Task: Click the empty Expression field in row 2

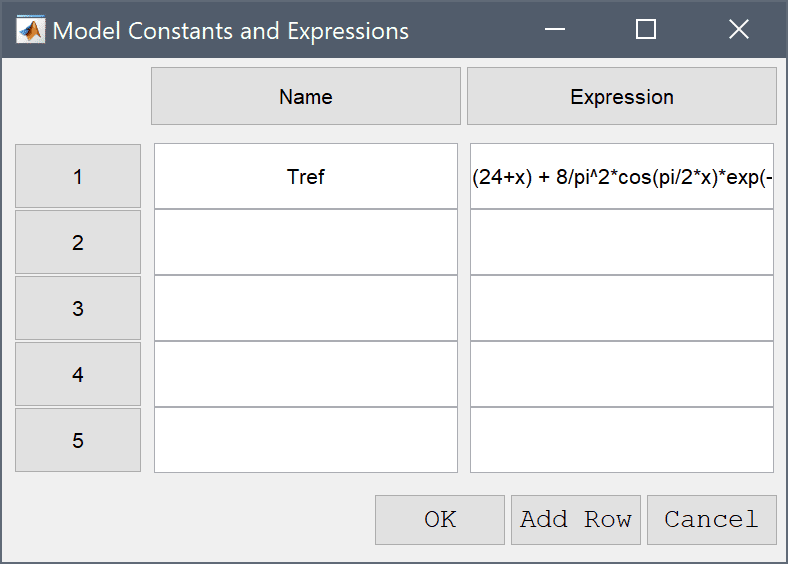Action: [x=622, y=242]
